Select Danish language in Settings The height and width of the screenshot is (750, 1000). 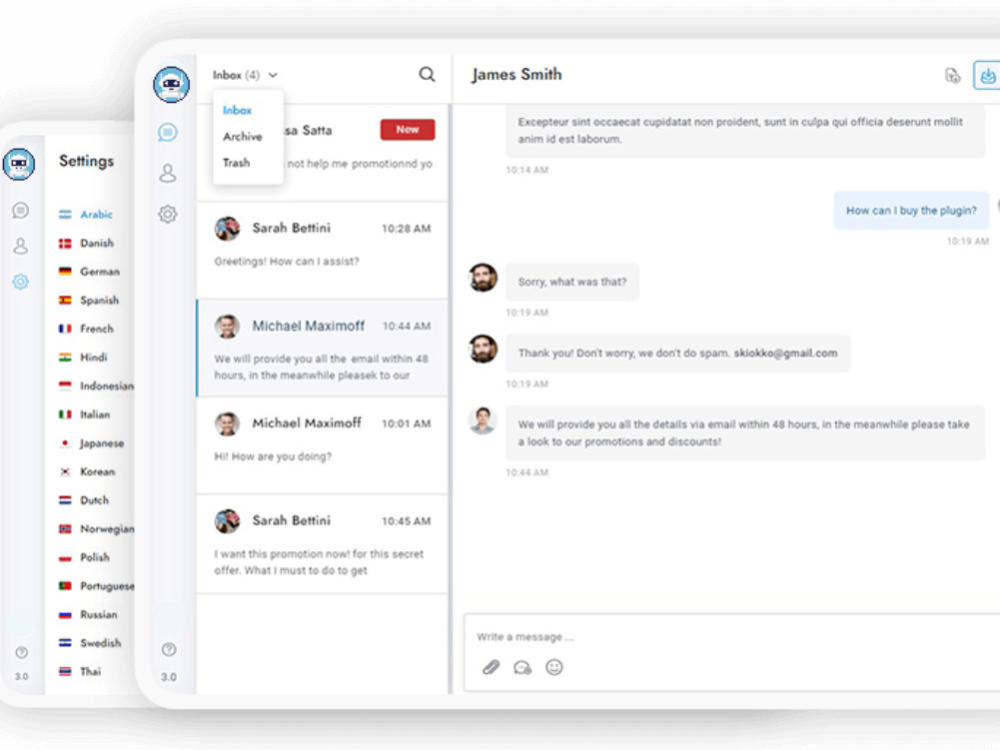click(86, 243)
